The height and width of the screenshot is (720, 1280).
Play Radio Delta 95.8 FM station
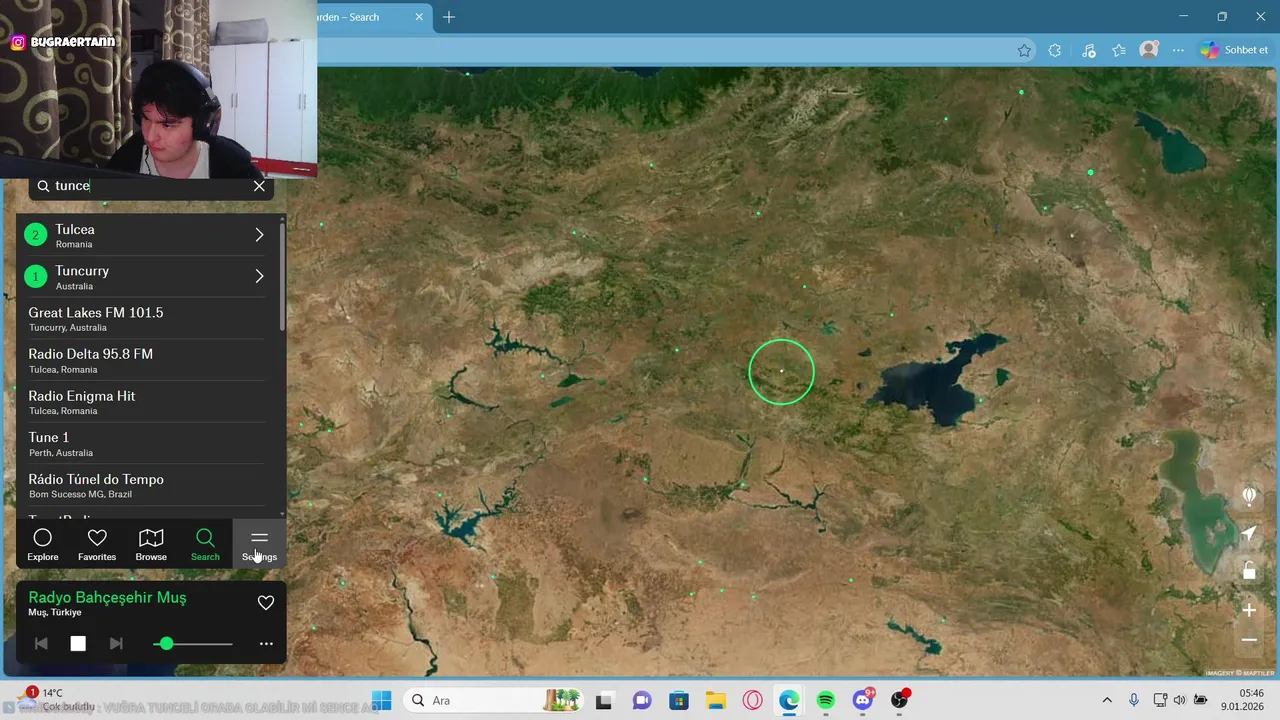coord(148,360)
